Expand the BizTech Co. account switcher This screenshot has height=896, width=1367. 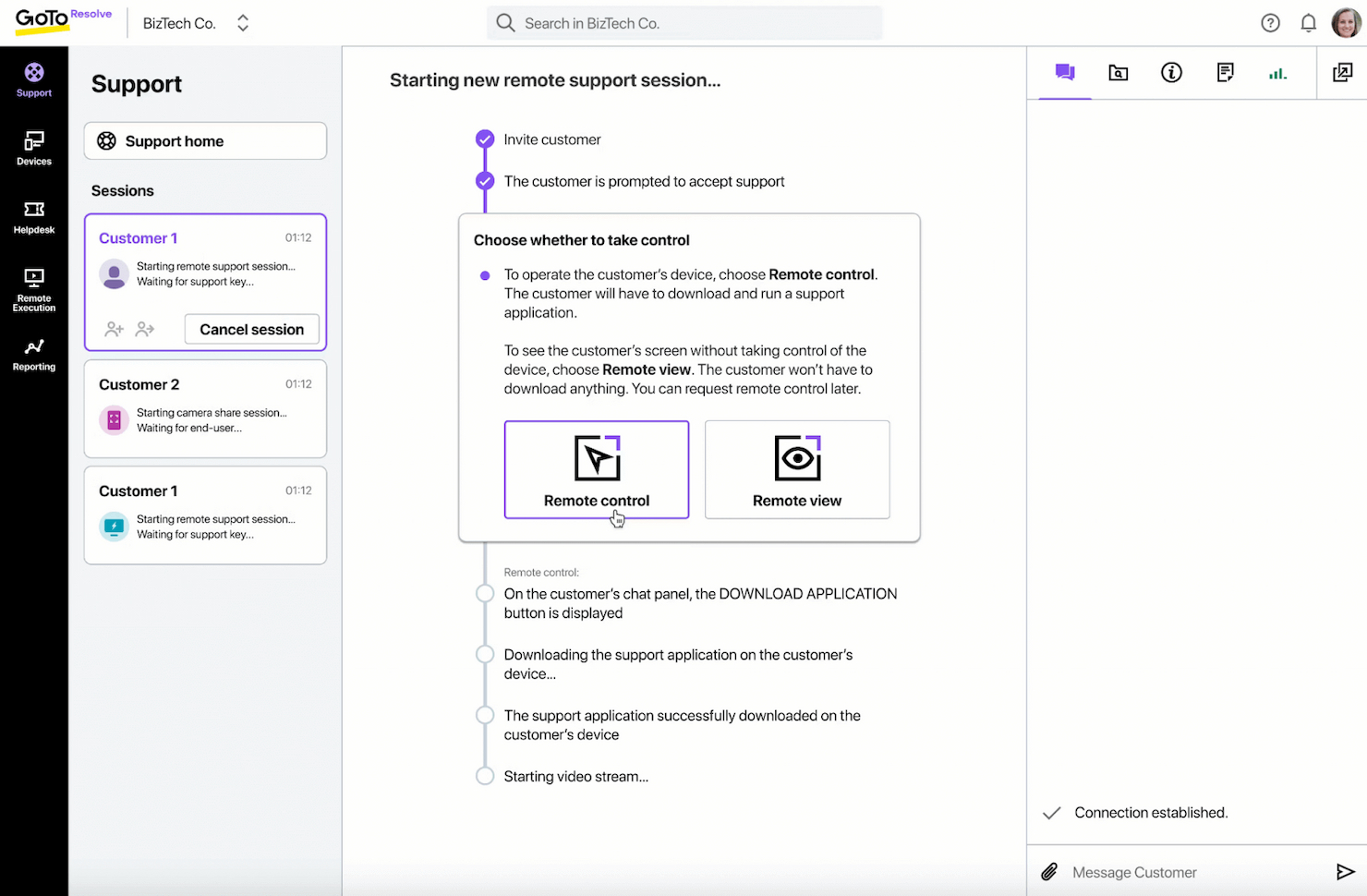(x=242, y=22)
